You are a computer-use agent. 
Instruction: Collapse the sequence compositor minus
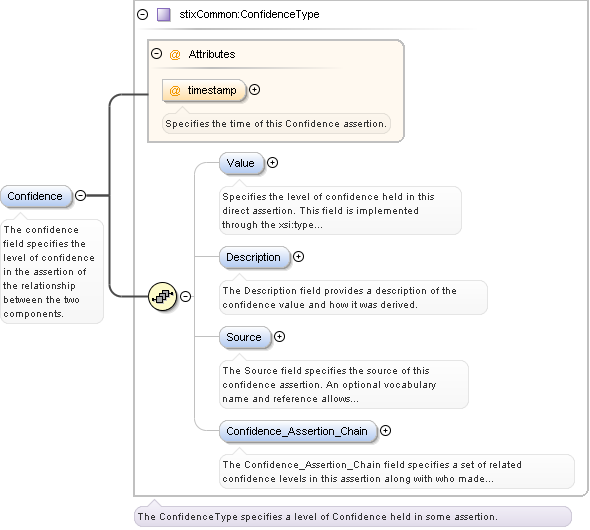(x=185, y=296)
